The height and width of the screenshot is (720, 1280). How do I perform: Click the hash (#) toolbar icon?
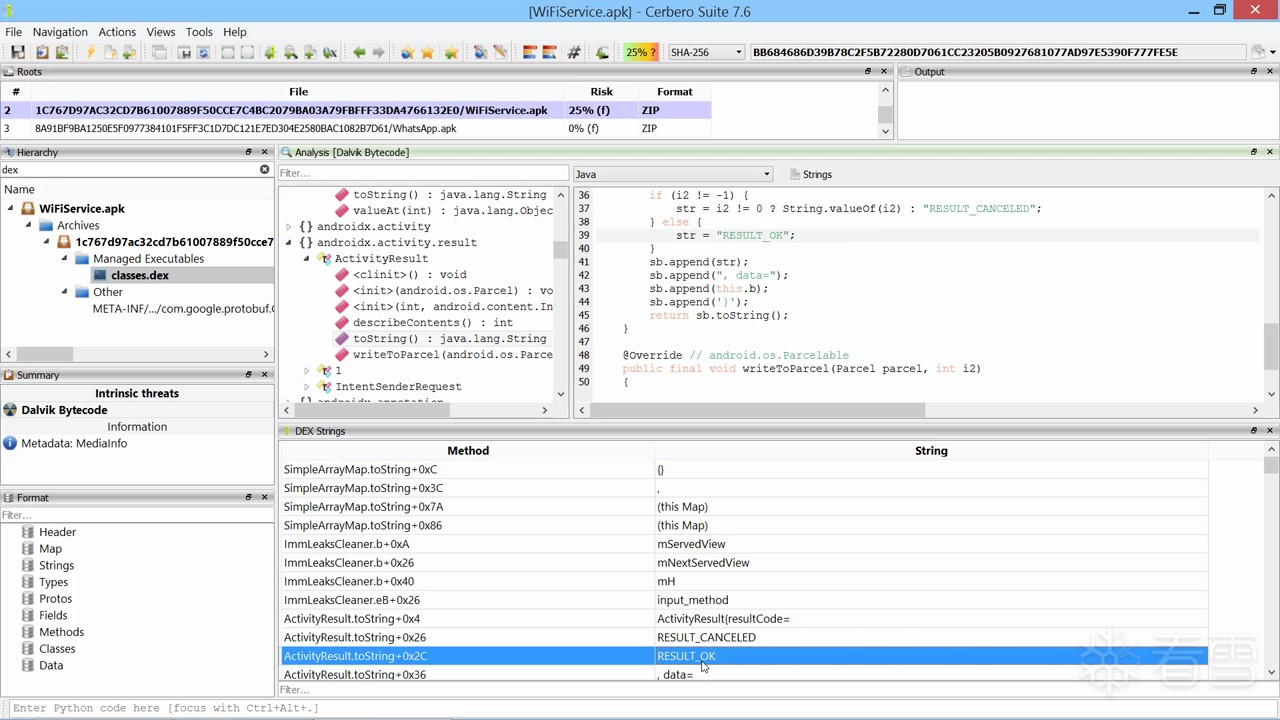(574, 53)
